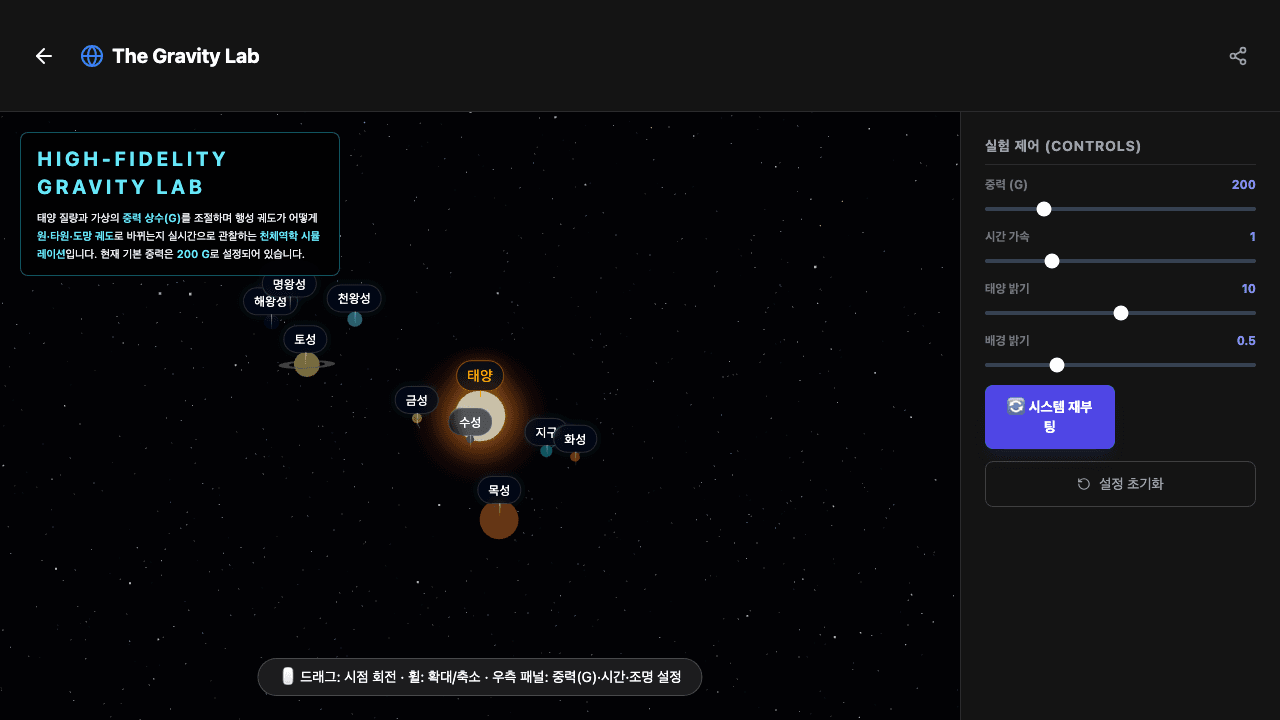Screen dimensions: 1280x720
Task: Click the Jupiter planet sphere
Action: pos(499,521)
